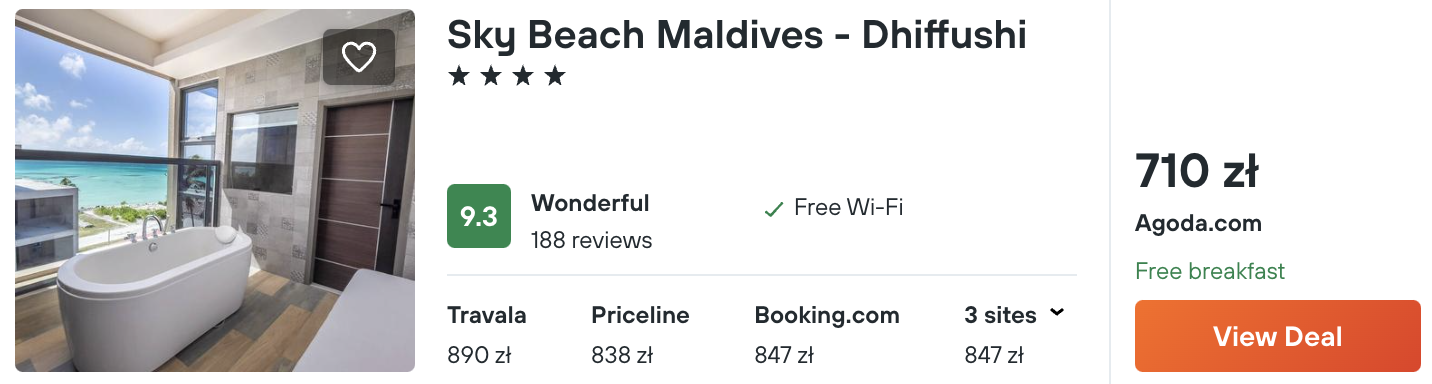Open the 3 sites price list
The height and width of the screenshot is (384, 1432).
(1015, 334)
